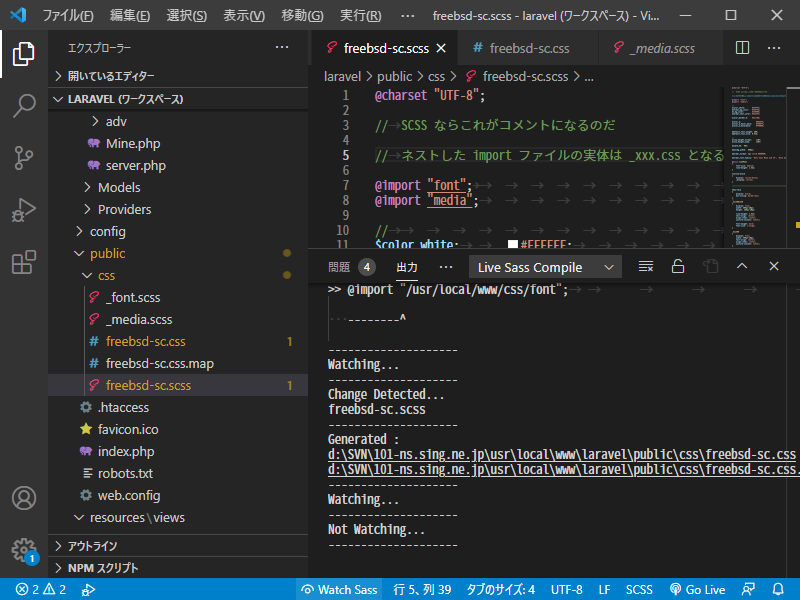This screenshot has width=800, height=600.
Task: Open the Search view in activity bar
Action: pyautogui.click(x=24, y=106)
